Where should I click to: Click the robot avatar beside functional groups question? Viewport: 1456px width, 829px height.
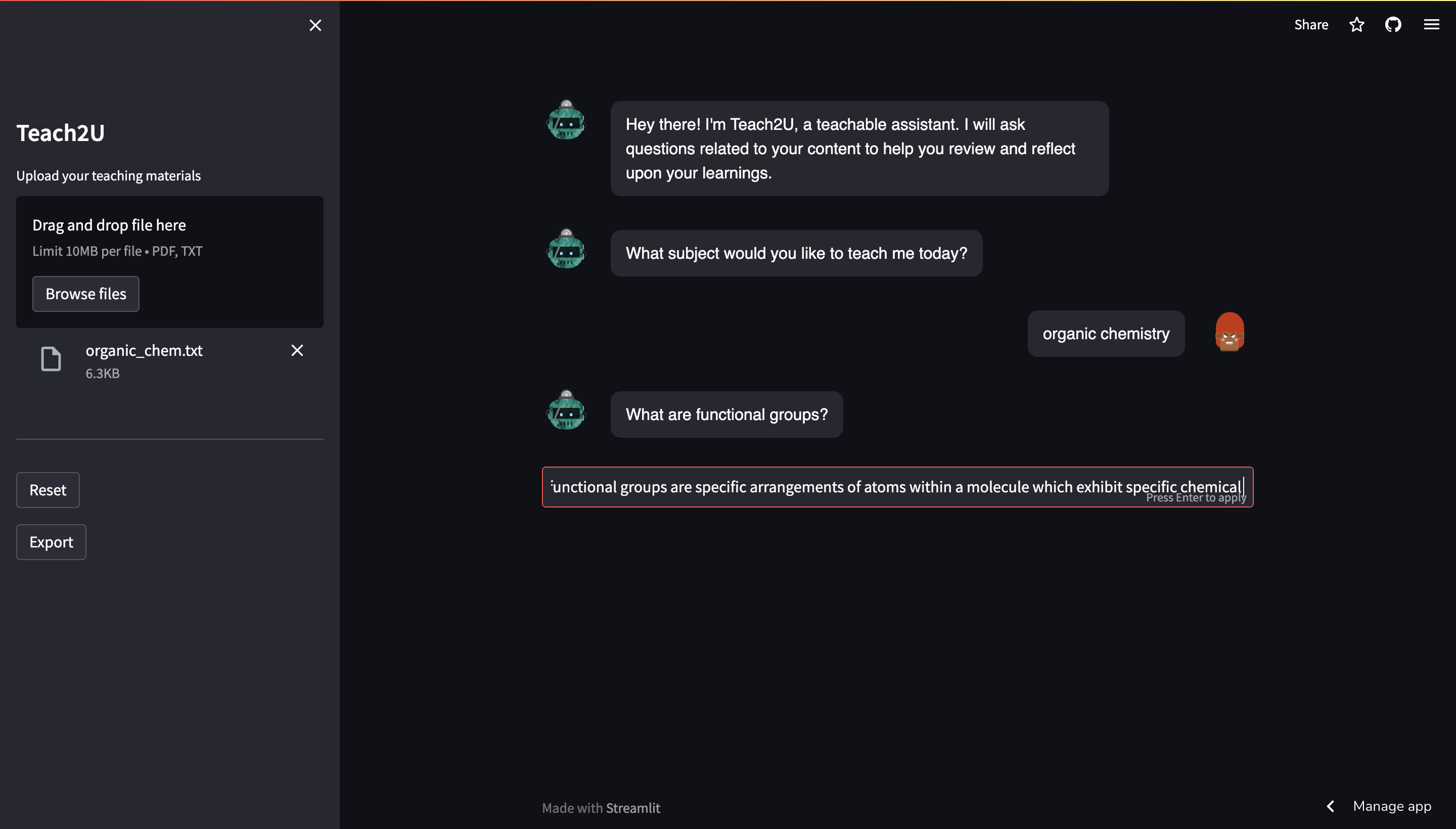click(566, 410)
